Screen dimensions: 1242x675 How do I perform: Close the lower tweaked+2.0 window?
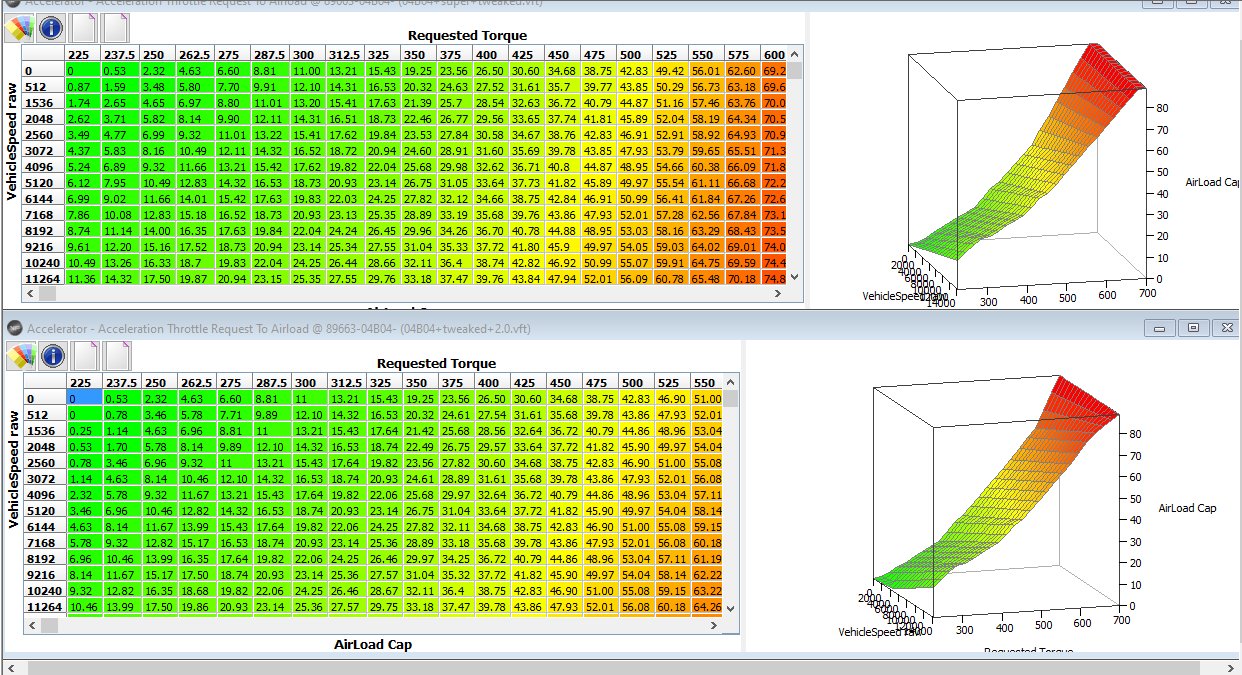[1226, 327]
